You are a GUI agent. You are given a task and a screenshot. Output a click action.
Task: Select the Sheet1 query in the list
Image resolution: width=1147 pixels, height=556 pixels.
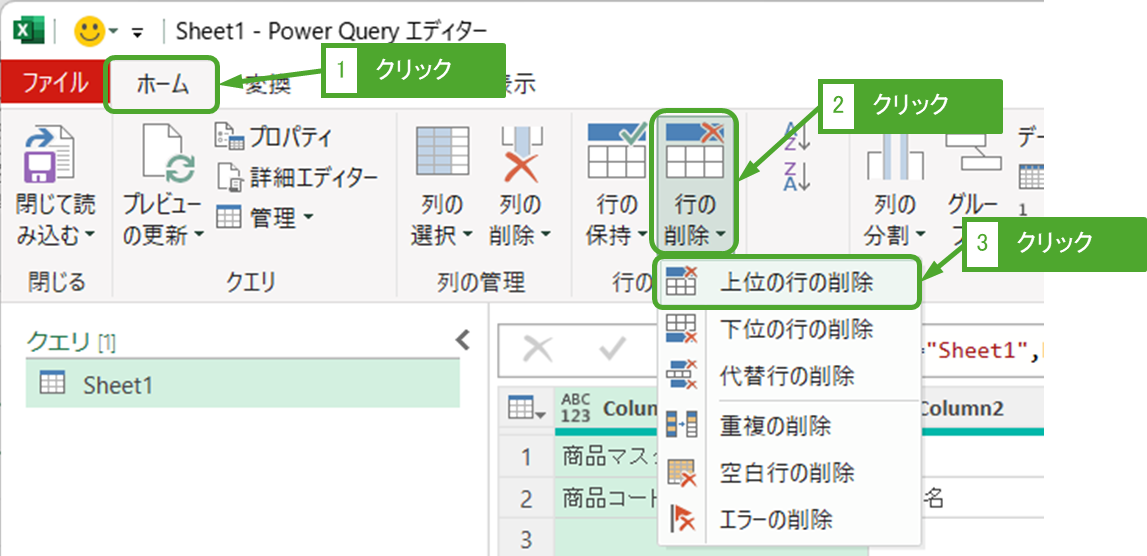[x=118, y=385]
